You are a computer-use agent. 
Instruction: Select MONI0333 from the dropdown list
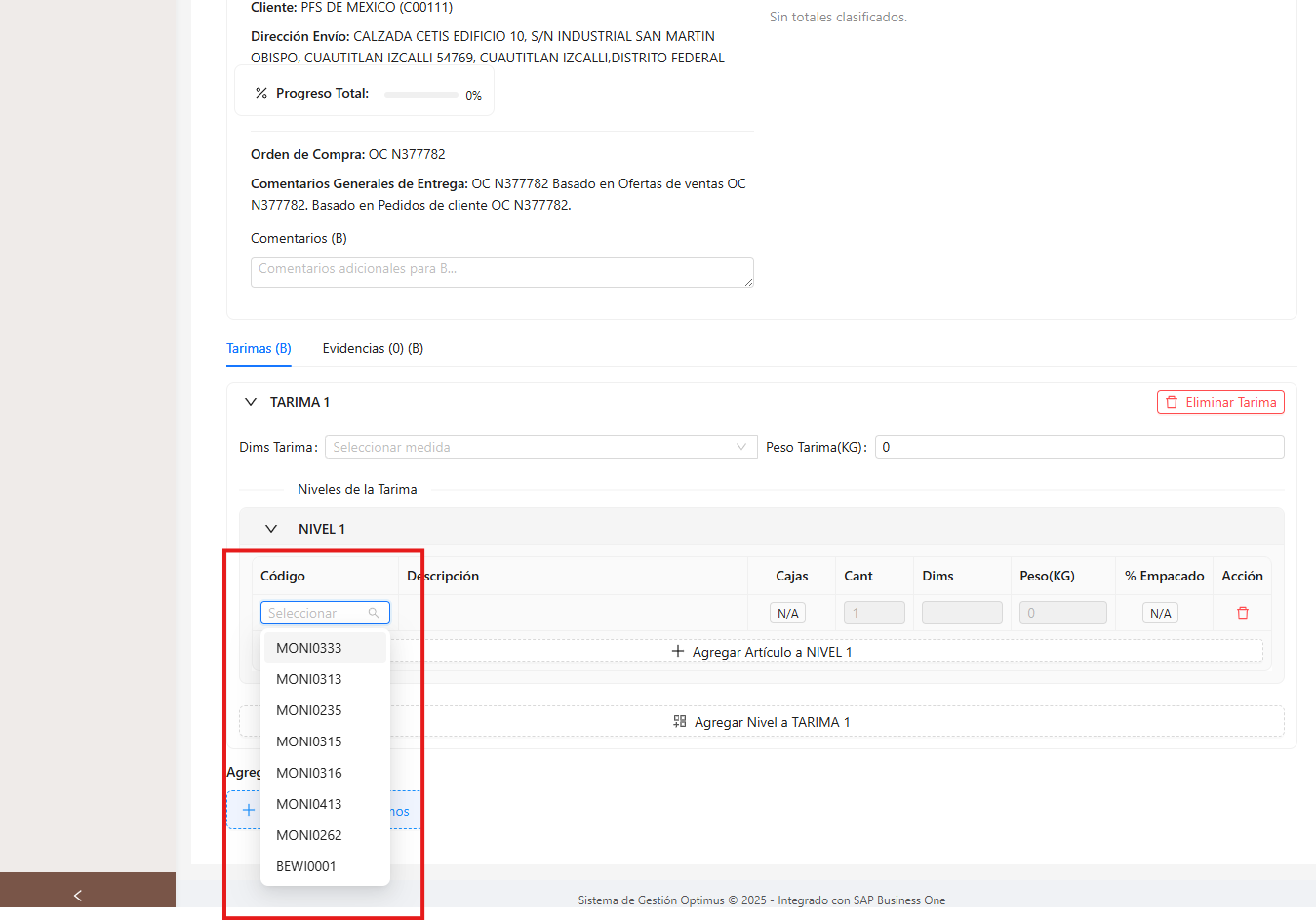click(x=325, y=648)
